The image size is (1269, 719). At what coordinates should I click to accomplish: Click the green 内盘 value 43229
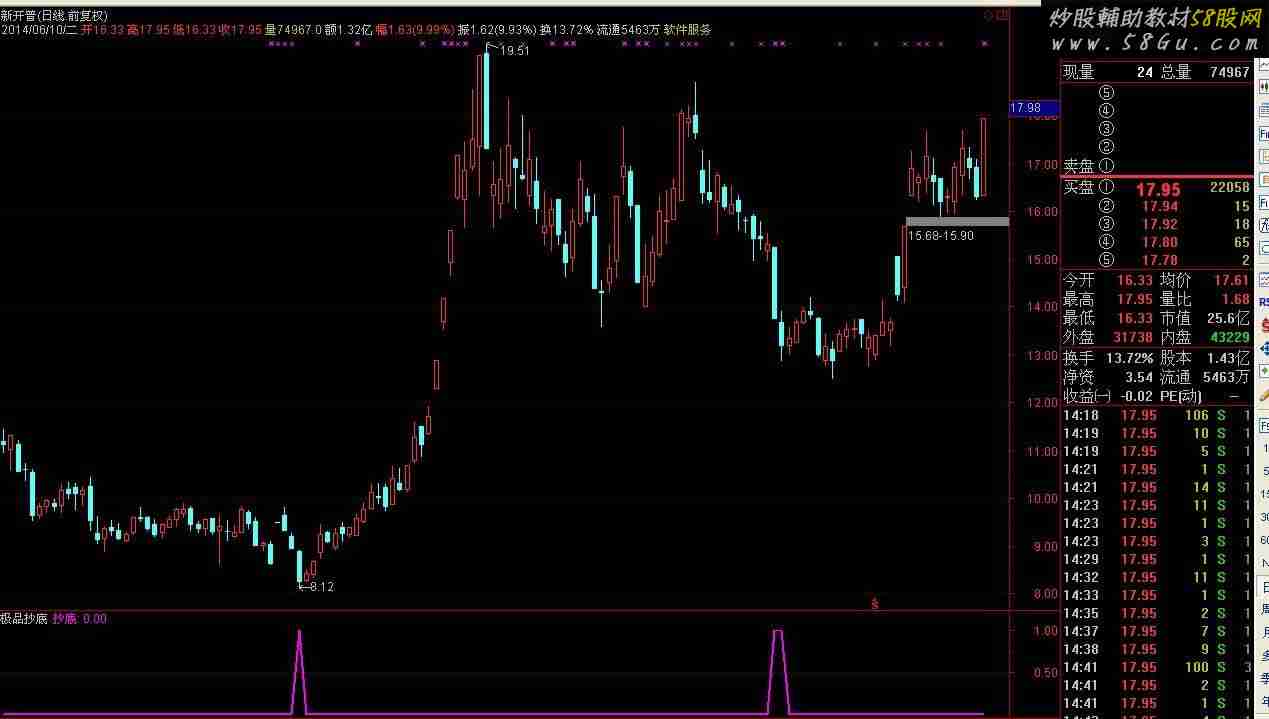click(x=1228, y=338)
